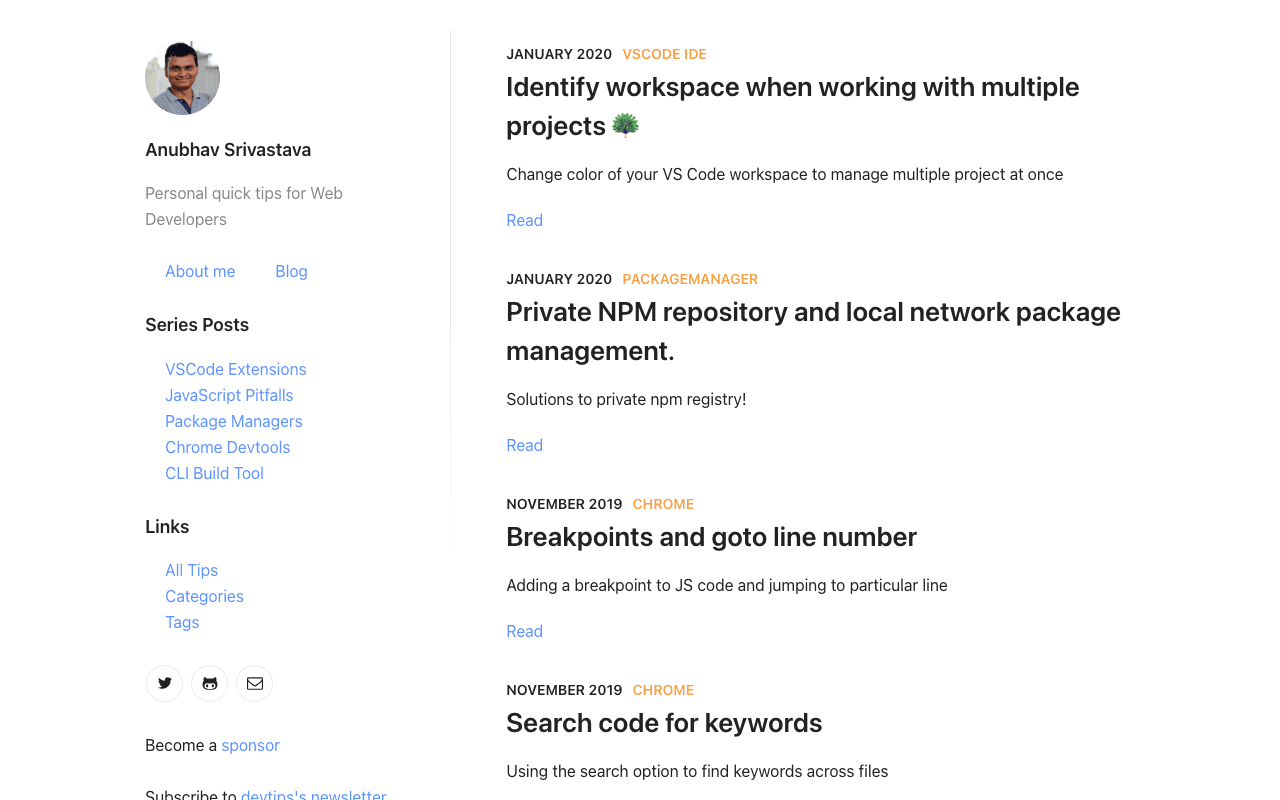Select the PACKAGEMANAGER category tag
This screenshot has width=1280, height=800.
tap(690, 279)
